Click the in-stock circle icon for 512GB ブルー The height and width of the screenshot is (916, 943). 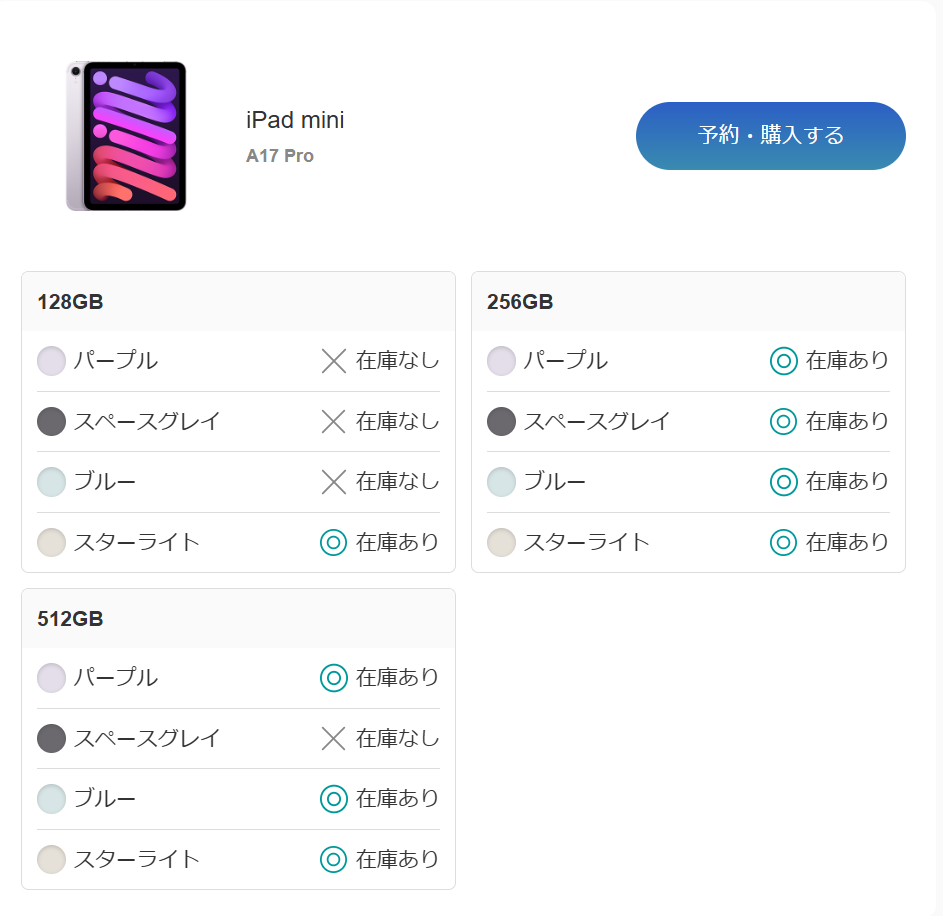click(334, 799)
